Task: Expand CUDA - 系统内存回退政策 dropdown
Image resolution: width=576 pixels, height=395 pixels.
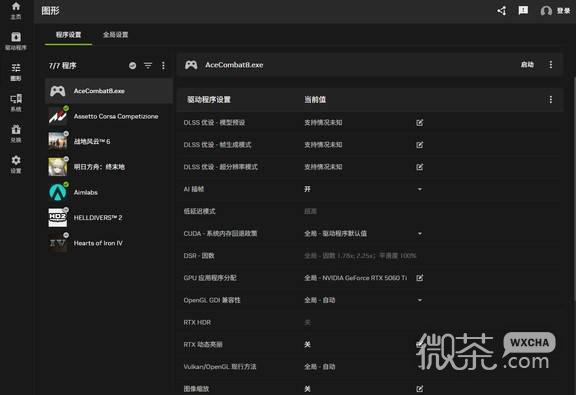Action: tap(420, 234)
